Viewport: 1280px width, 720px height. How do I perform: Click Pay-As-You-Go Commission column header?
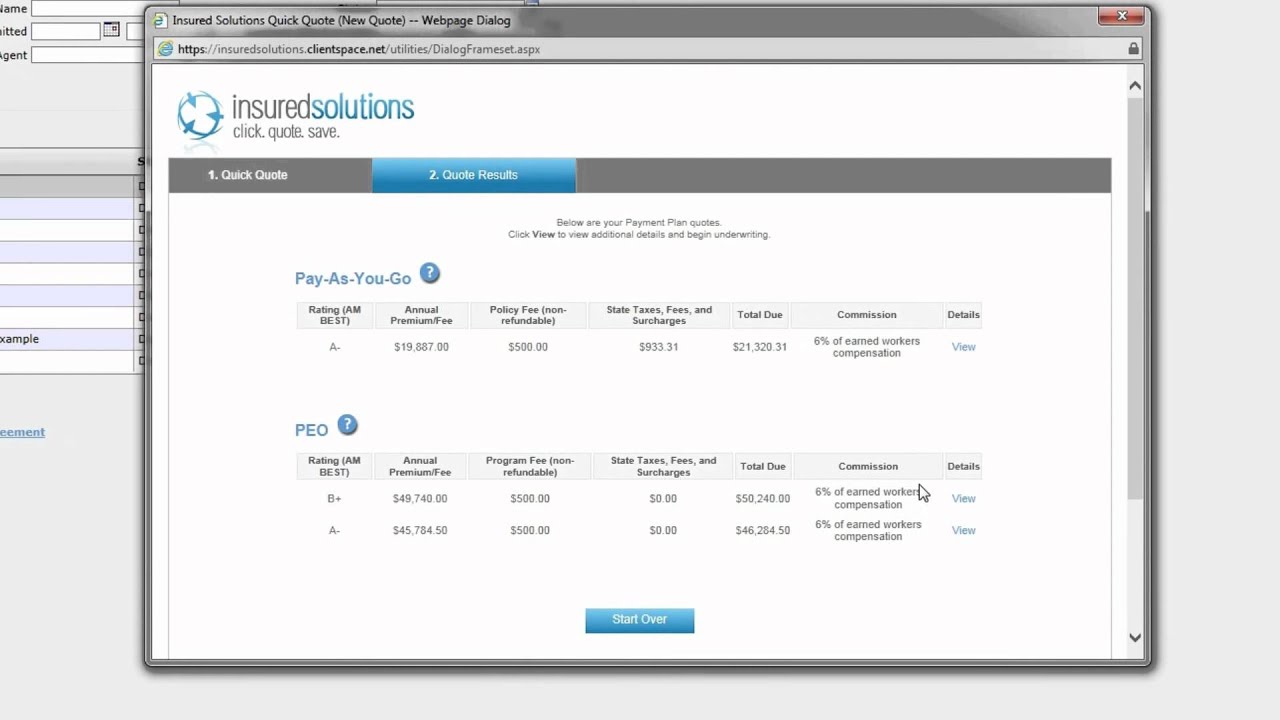[867, 315]
